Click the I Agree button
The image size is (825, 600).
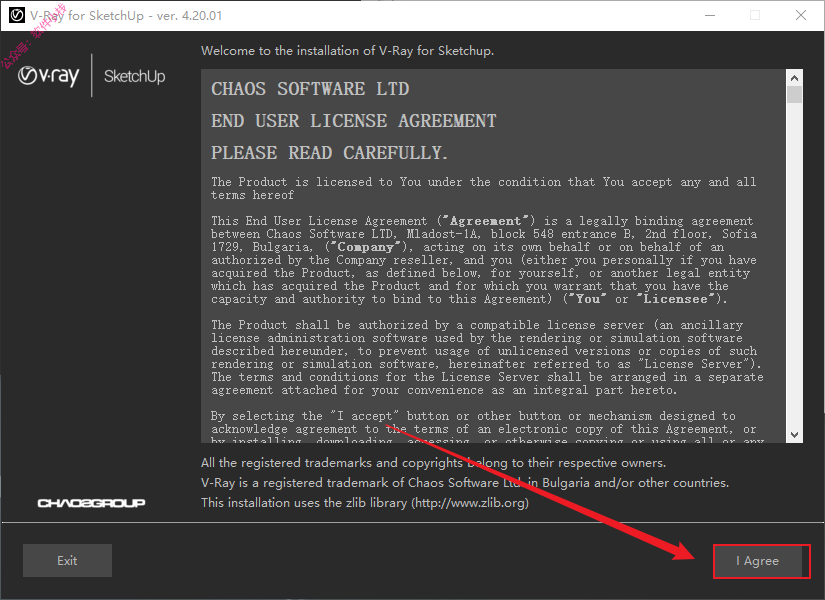tap(758, 561)
